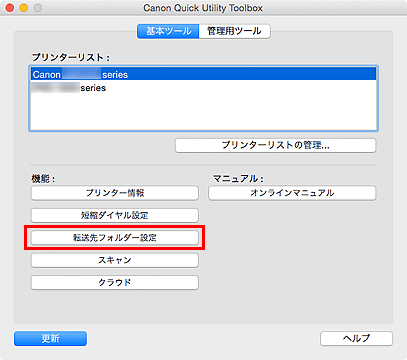Open プリンターリストの管理... dialog
The width and height of the screenshot is (407, 360).
[x=276, y=145]
